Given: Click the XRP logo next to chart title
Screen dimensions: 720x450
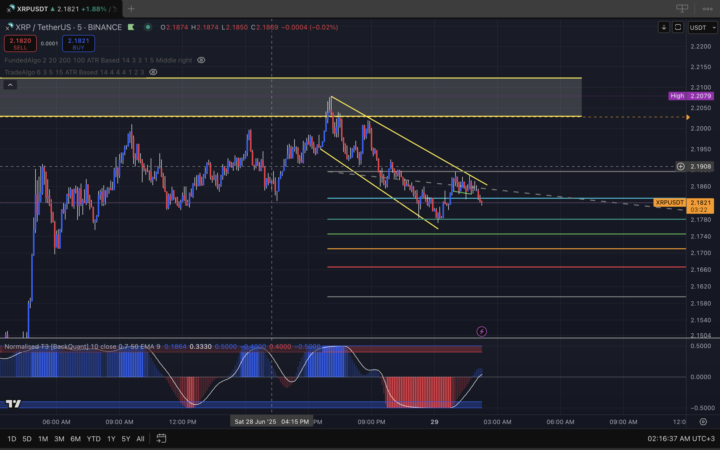Looking at the screenshot, I should [9, 27].
